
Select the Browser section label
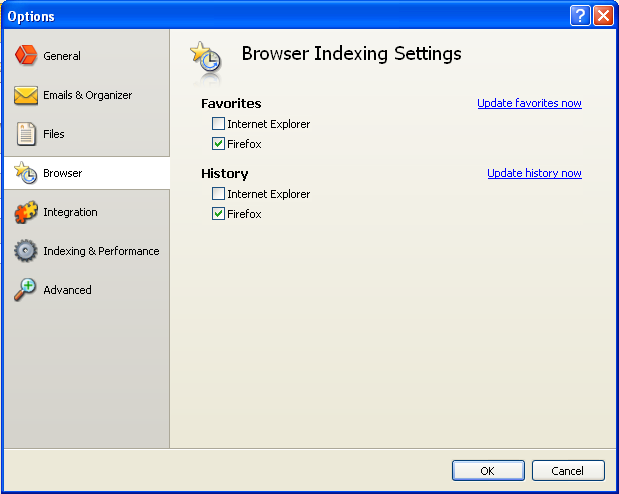tap(63, 173)
